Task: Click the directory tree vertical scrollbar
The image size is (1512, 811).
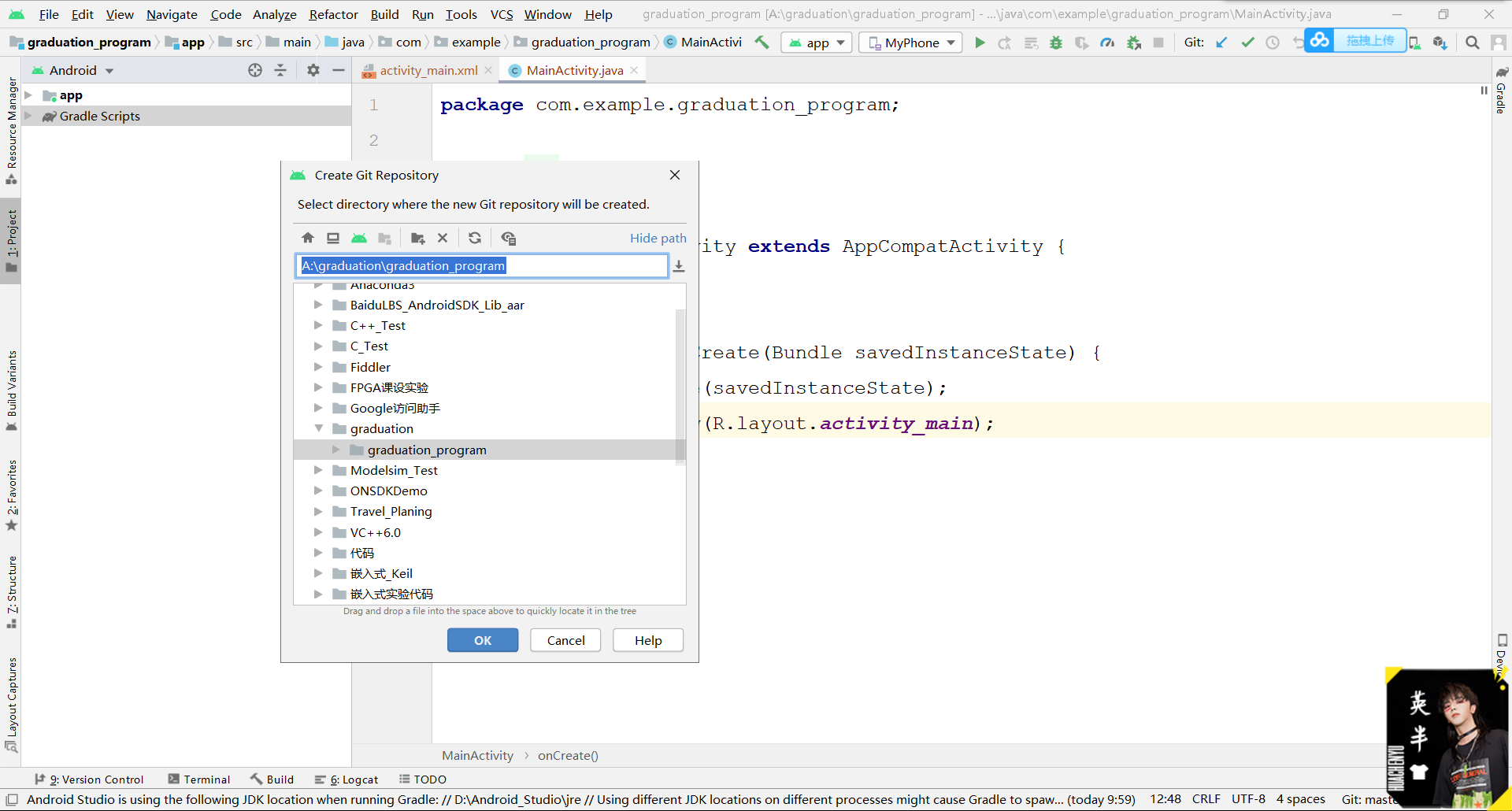Action: [x=680, y=386]
